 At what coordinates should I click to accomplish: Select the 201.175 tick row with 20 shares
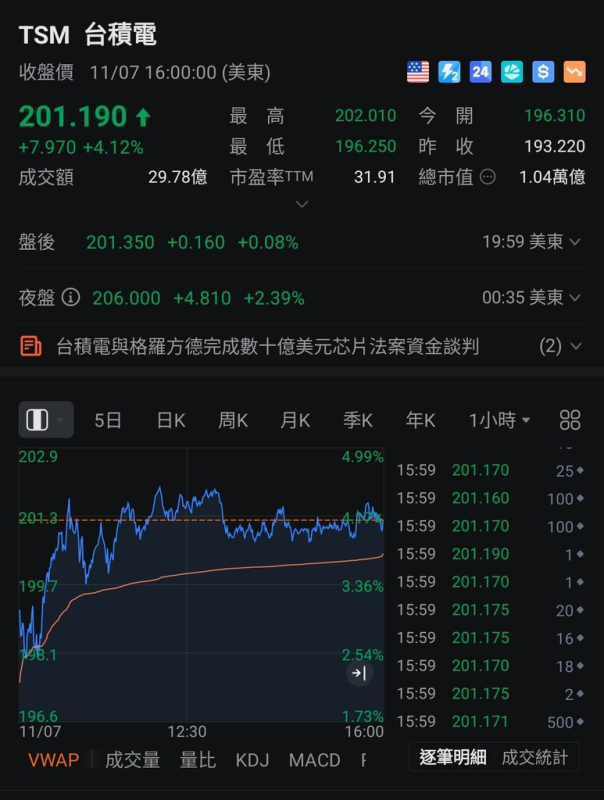[x=491, y=610]
